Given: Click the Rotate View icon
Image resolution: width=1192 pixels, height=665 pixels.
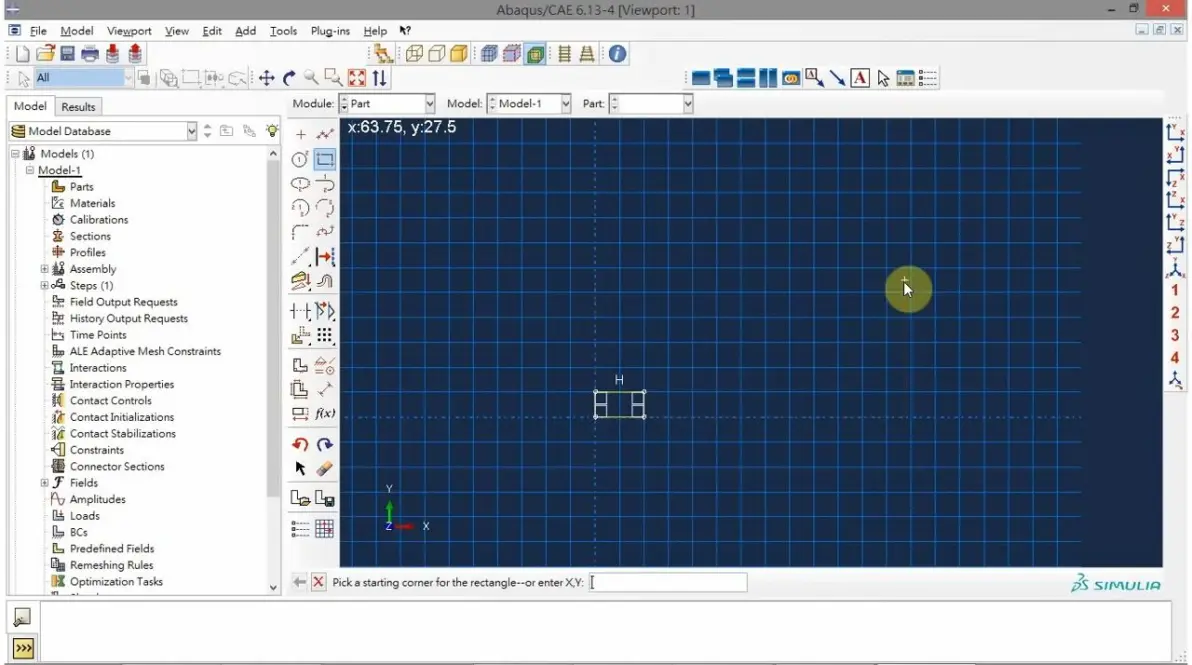Looking at the screenshot, I should [289, 78].
